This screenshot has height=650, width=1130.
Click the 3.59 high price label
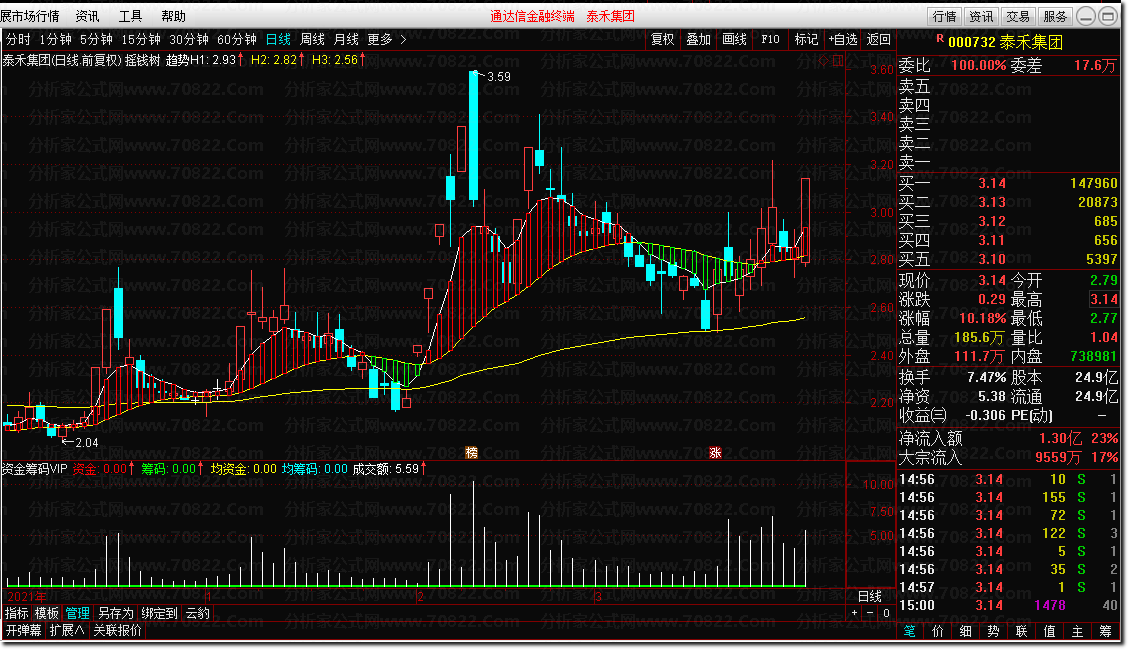pos(499,76)
